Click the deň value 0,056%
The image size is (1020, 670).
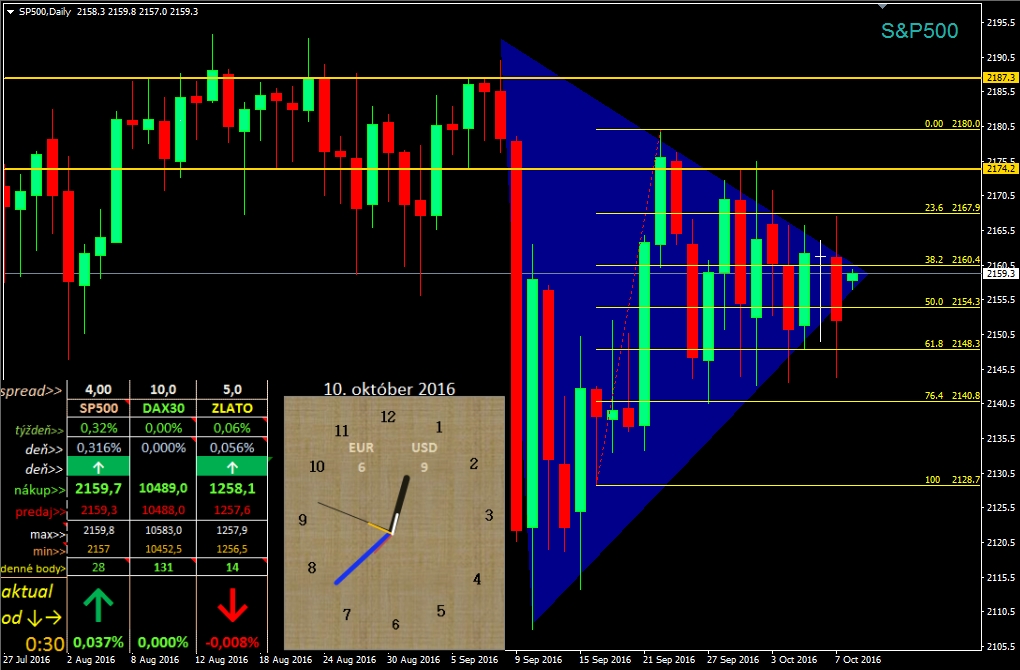(232, 448)
